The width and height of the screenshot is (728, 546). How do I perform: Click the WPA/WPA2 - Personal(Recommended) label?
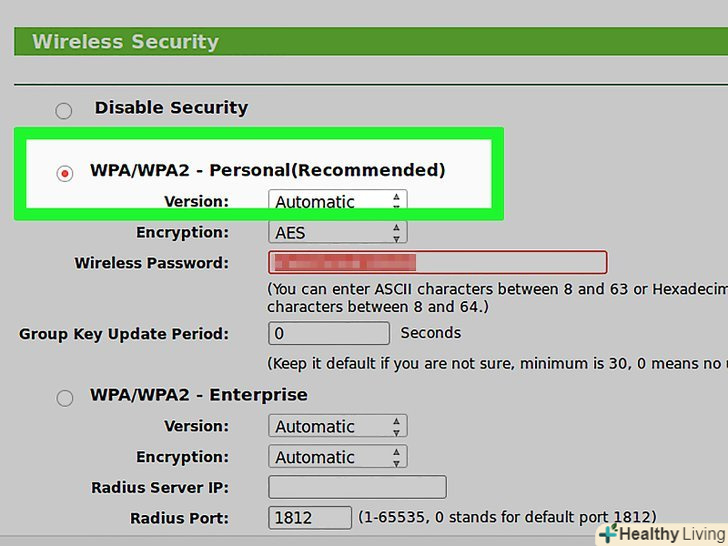tap(267, 170)
